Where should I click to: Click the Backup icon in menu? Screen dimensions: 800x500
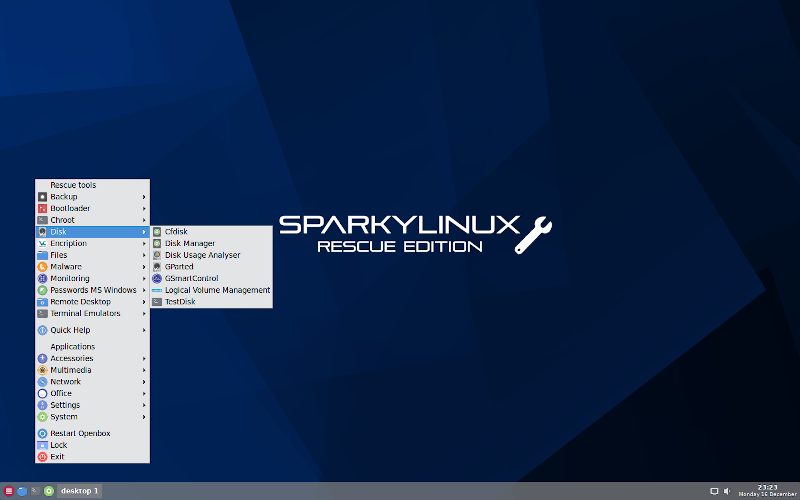(42, 197)
